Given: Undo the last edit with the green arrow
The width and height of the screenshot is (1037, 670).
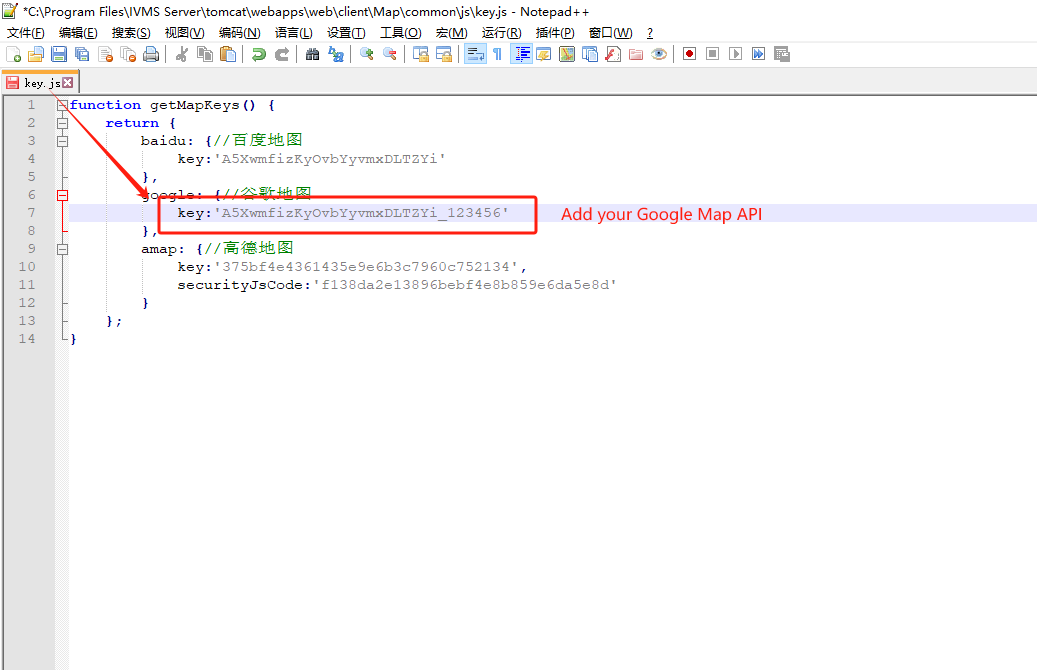Looking at the screenshot, I should tap(259, 54).
